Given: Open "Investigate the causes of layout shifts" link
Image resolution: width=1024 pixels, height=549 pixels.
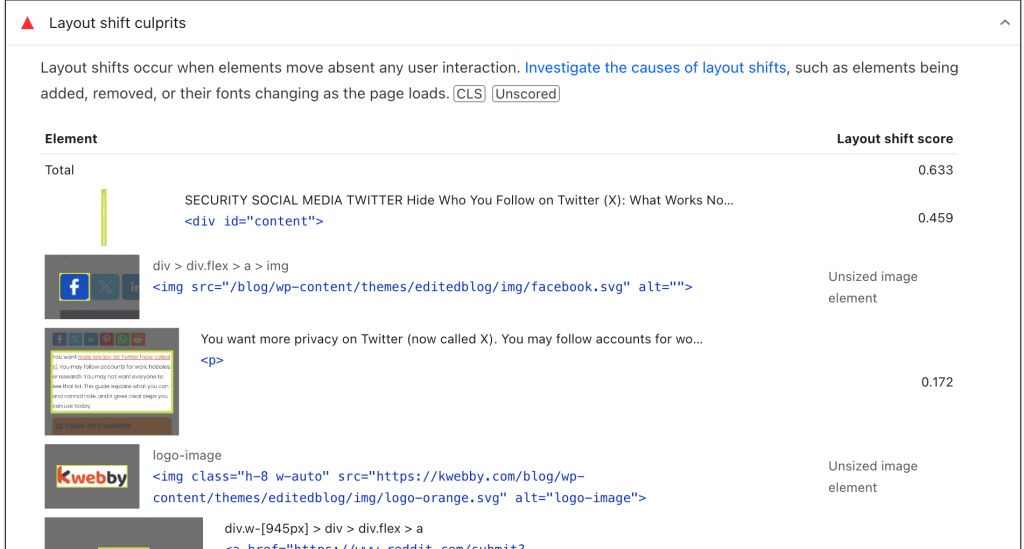Looking at the screenshot, I should coord(655,68).
